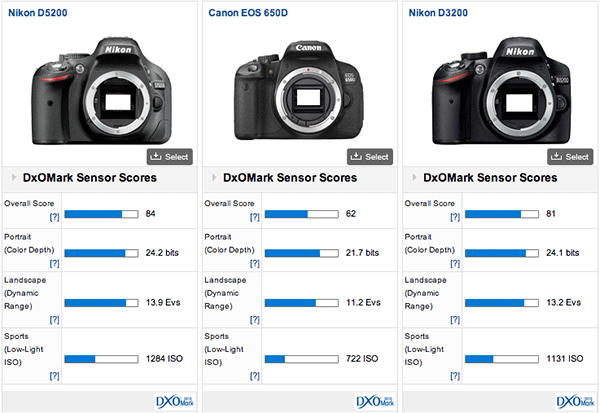Open Landscape Dynamic Range help [?] for Canon 650D
This screenshot has width=600, height=413.
[254, 320]
